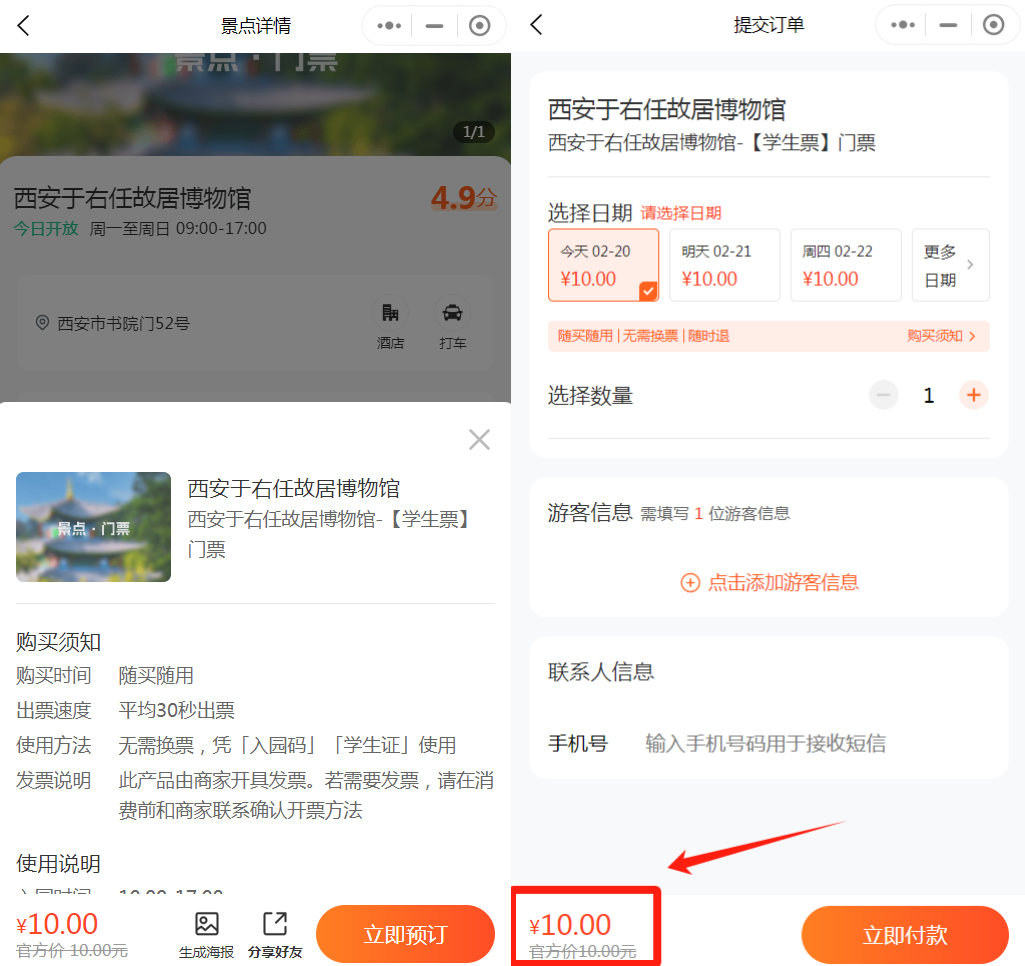Expand 更多日期 options
The width and height of the screenshot is (1025, 966).
coord(950,265)
